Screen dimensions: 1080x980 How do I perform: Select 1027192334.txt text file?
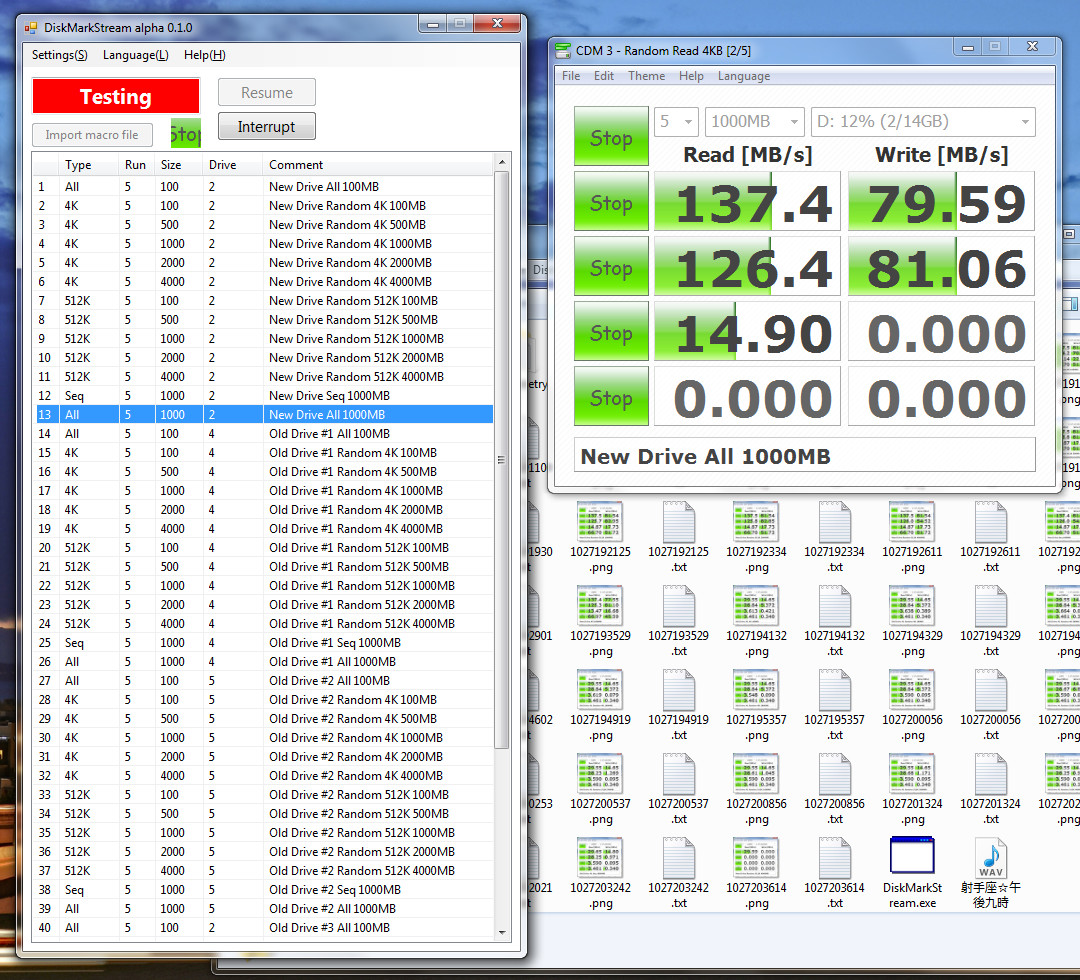point(834,522)
